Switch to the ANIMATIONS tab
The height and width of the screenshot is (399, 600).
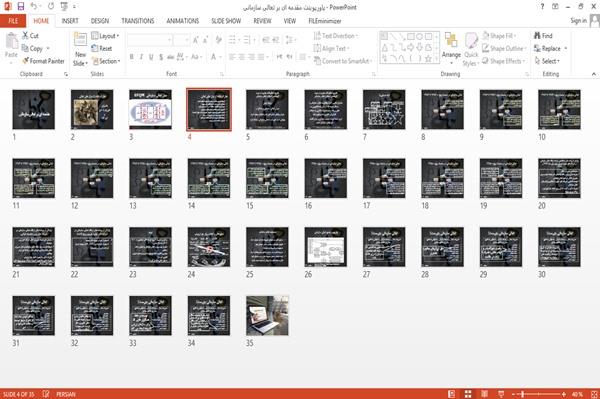pyautogui.click(x=183, y=21)
